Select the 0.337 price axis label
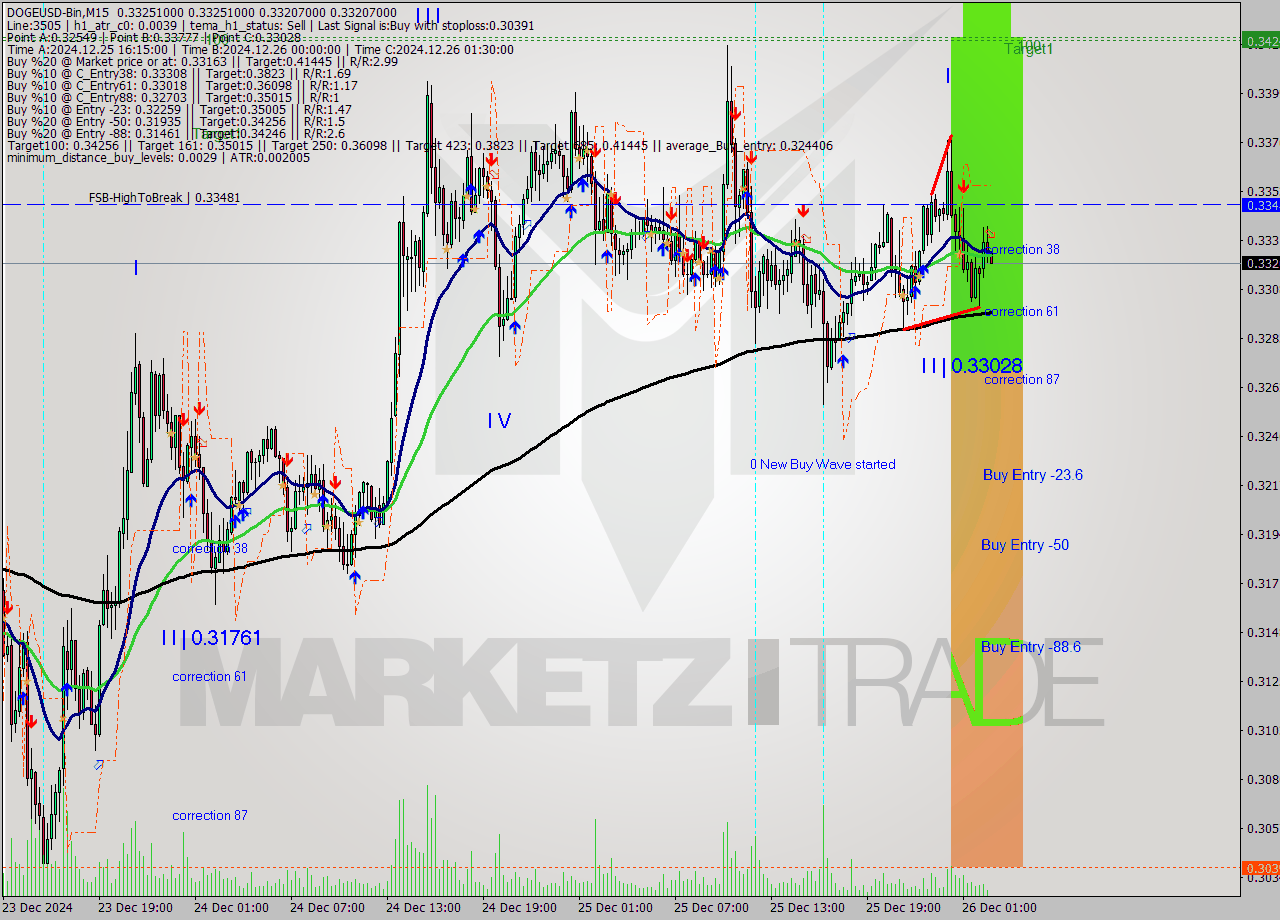This screenshot has height=920, width=1280. (x=1261, y=142)
